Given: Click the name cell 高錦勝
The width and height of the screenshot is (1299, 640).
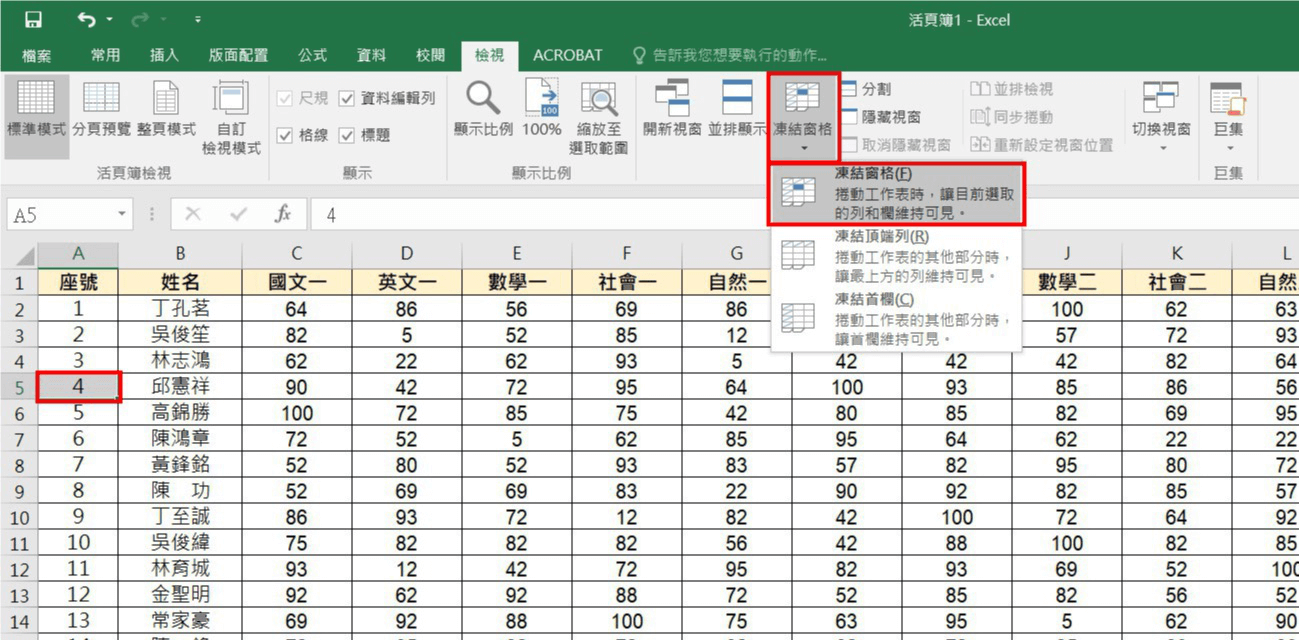Looking at the screenshot, I should coord(179,412).
